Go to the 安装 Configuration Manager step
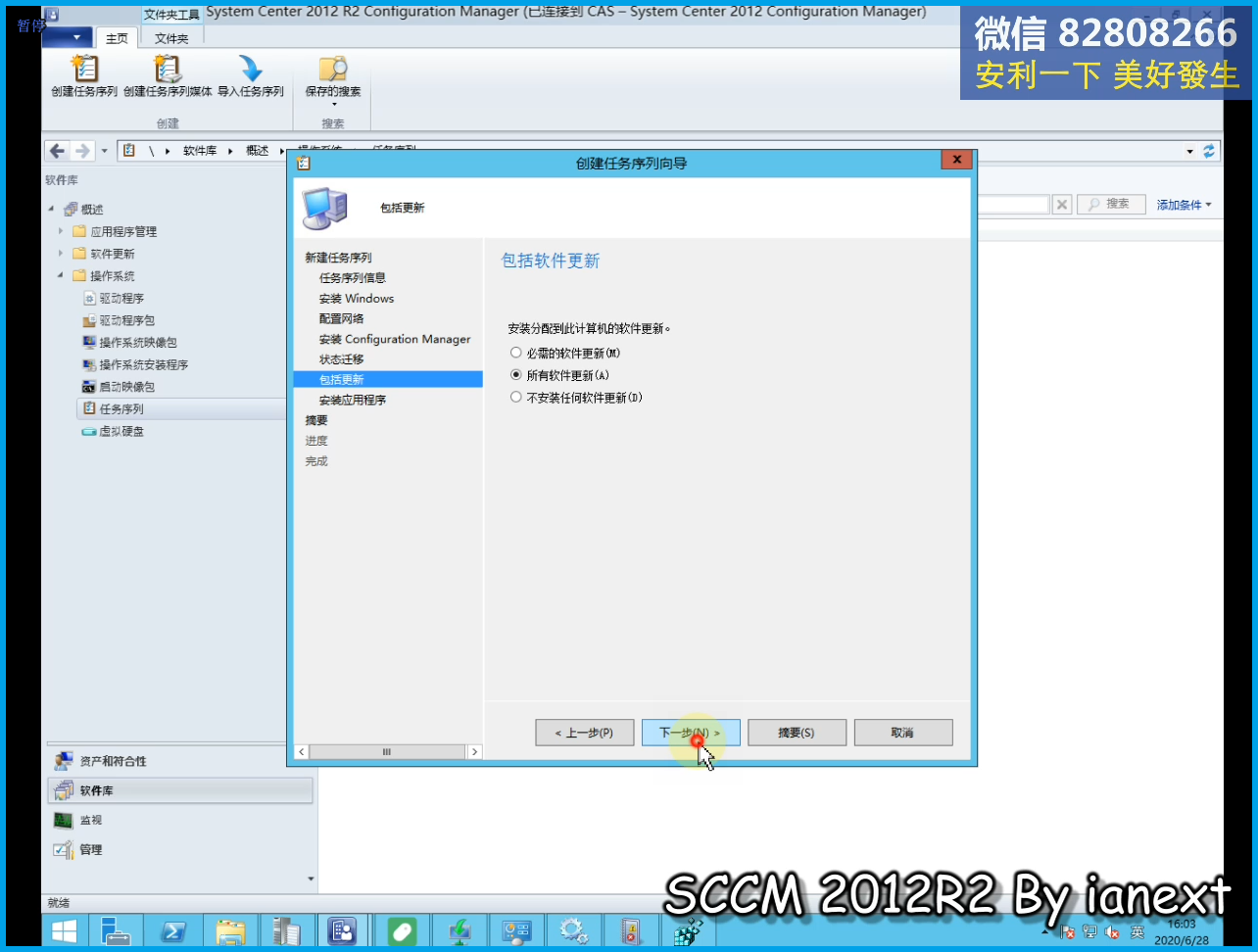Image resolution: width=1258 pixels, height=952 pixels. click(x=395, y=339)
